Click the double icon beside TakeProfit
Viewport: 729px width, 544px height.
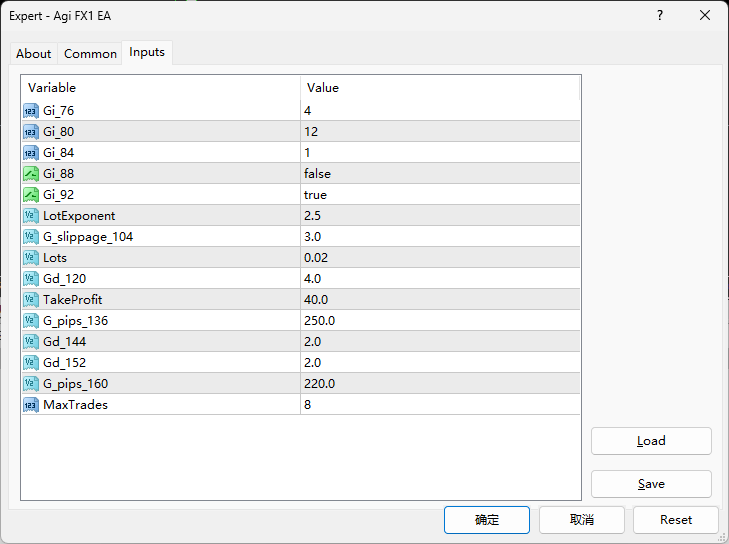click(x=31, y=299)
